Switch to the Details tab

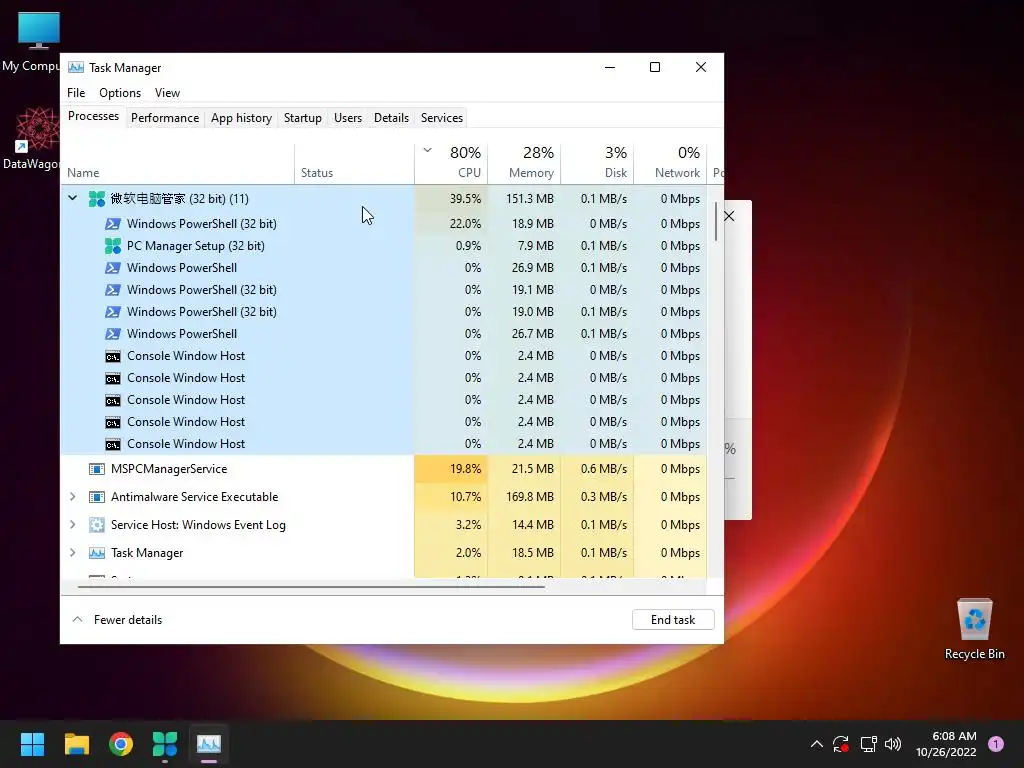click(391, 118)
